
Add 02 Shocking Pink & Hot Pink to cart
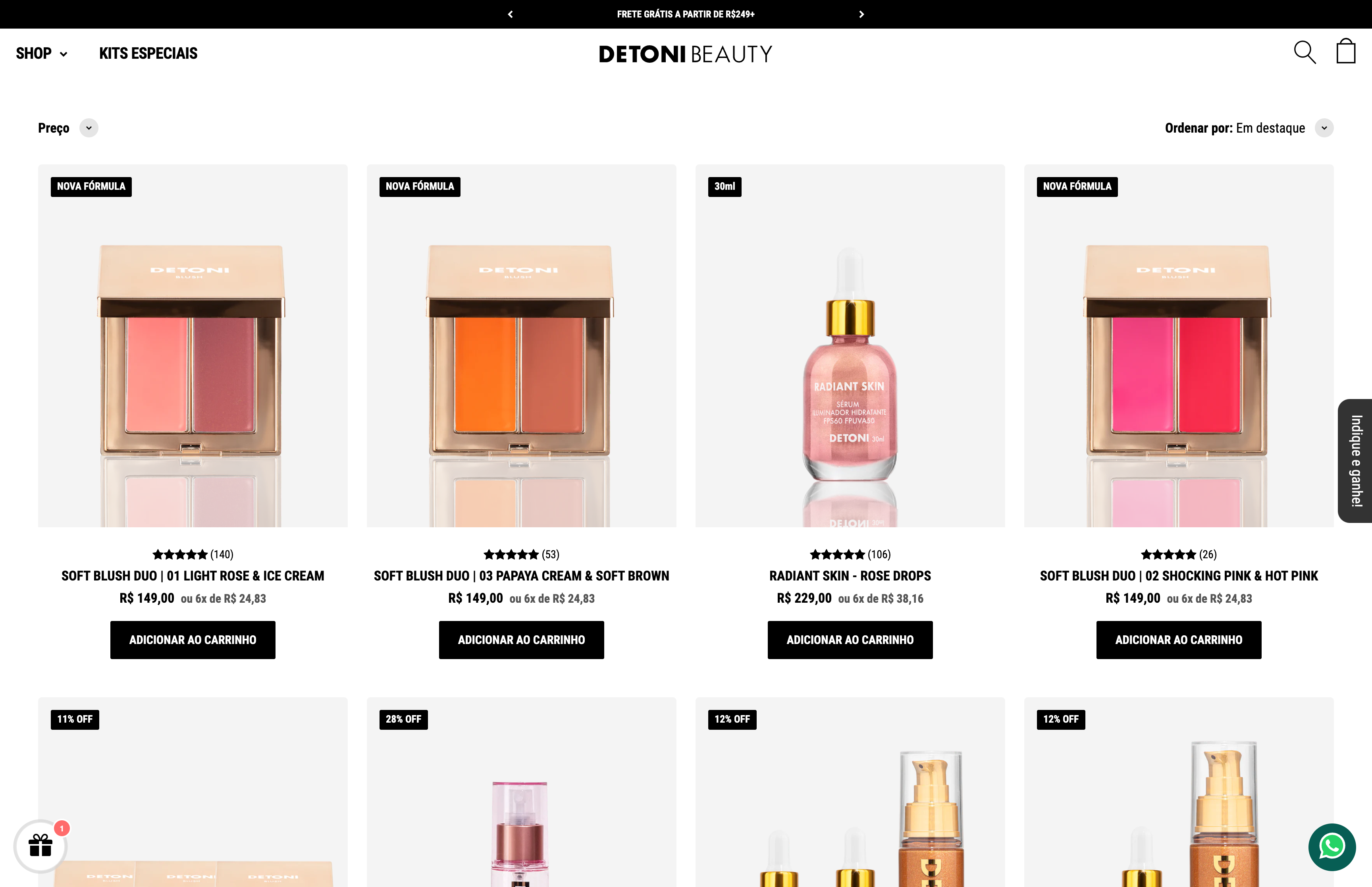coord(1179,640)
